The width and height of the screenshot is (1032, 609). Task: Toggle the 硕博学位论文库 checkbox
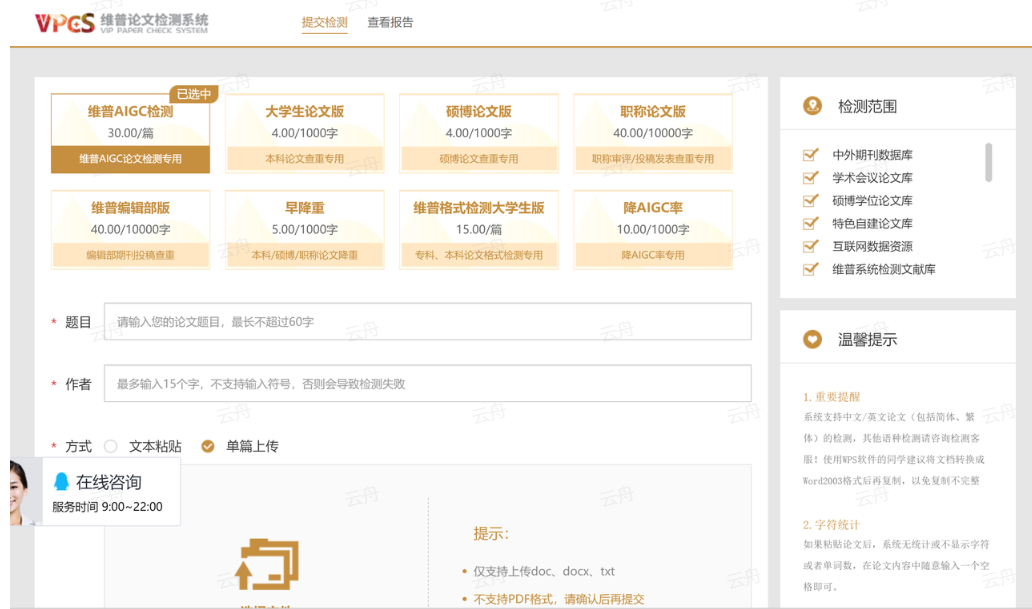click(811, 201)
